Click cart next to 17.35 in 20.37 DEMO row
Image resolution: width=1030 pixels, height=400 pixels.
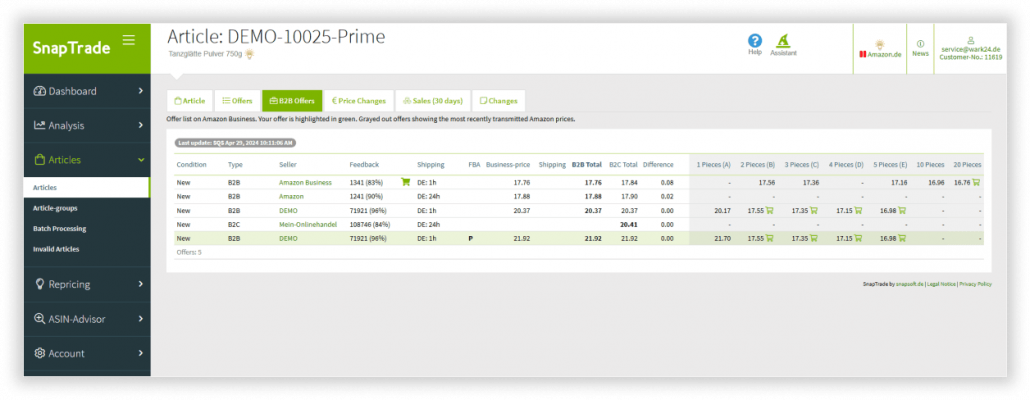pos(813,210)
